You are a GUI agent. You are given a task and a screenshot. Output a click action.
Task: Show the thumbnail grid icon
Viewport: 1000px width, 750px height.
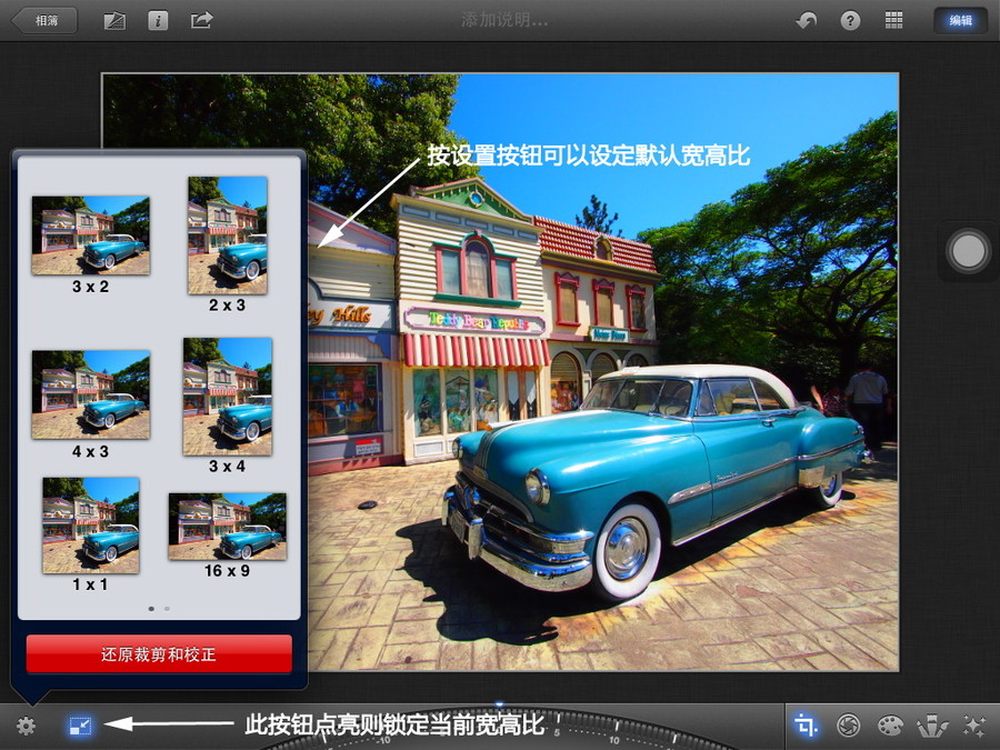[x=894, y=20]
